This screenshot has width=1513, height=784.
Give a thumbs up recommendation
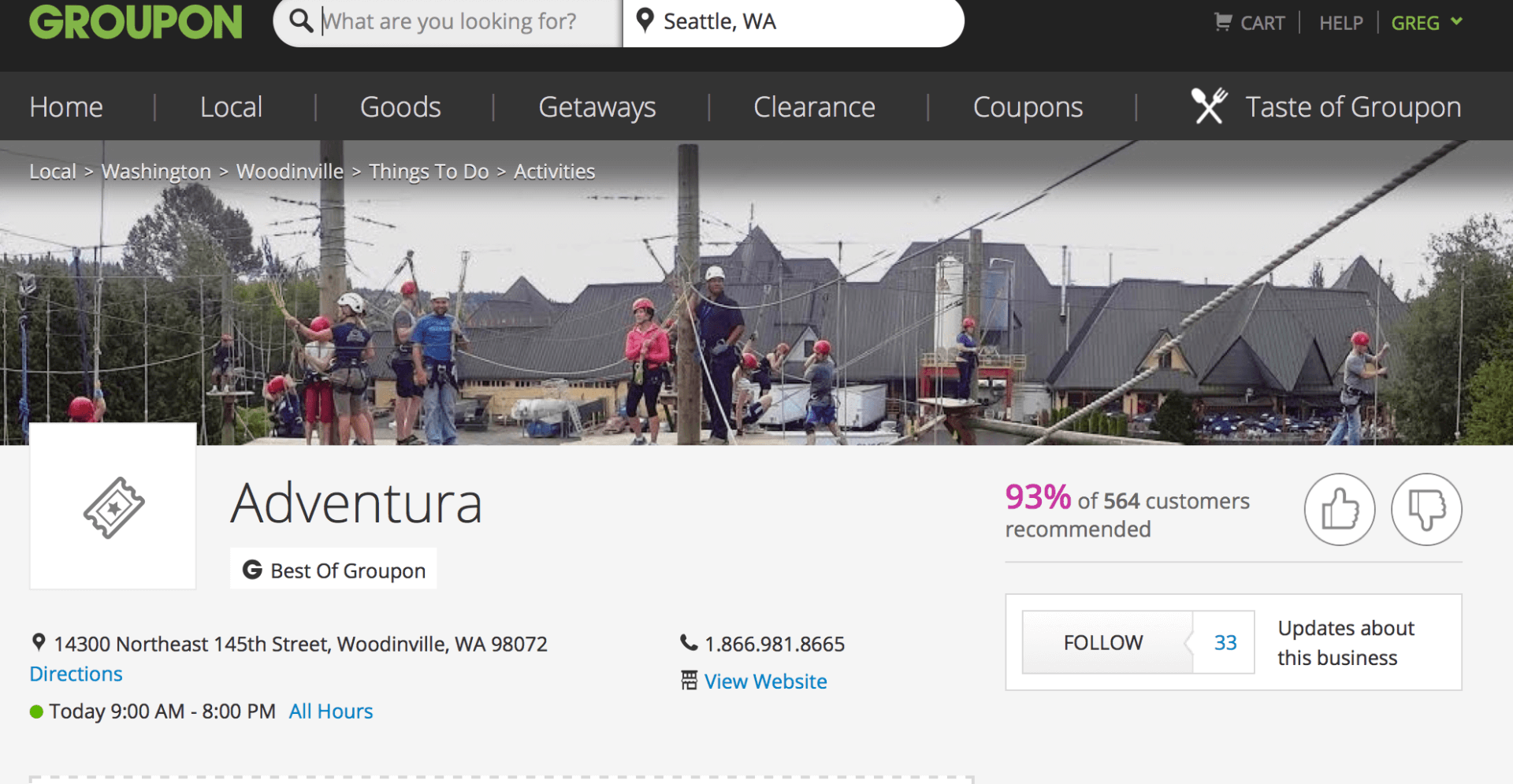pyautogui.click(x=1340, y=510)
